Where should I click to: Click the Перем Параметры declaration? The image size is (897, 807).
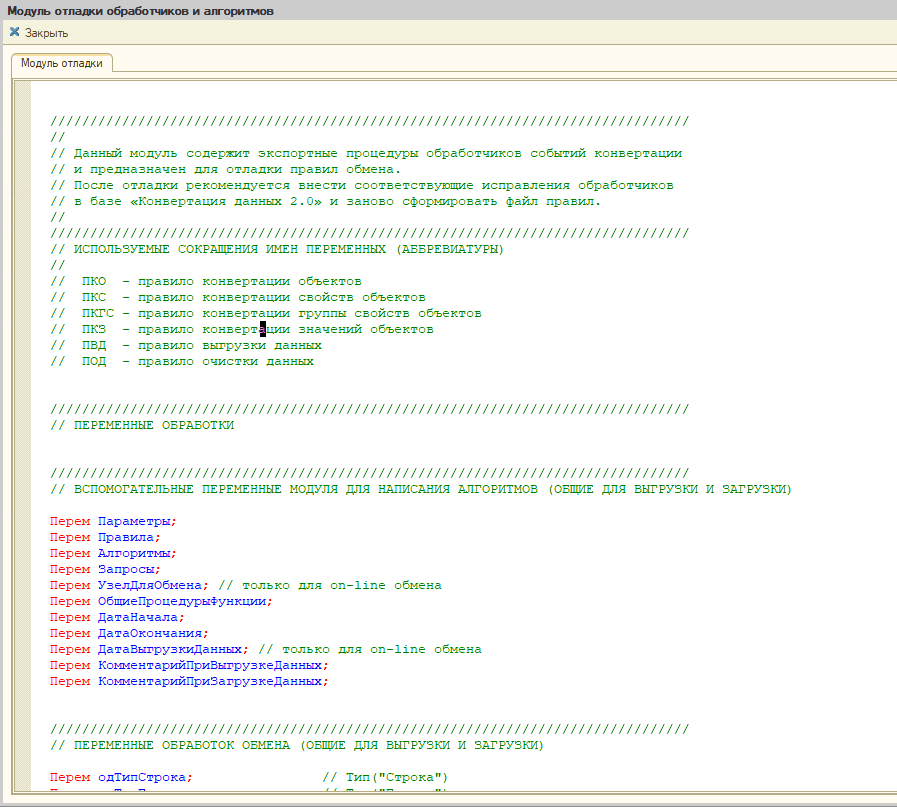[x=113, y=522]
